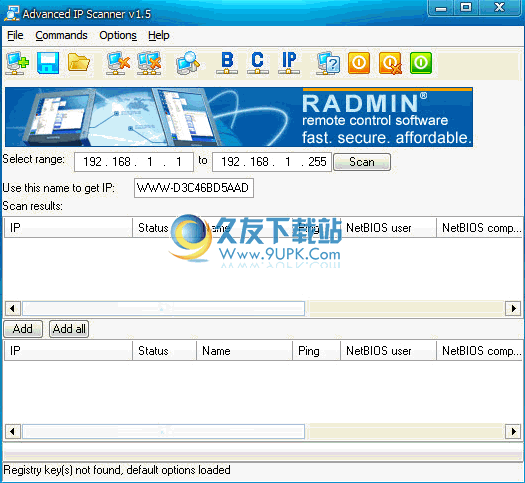
Task: Click lower list scrollbar left arrow
Action: [x=13, y=431]
